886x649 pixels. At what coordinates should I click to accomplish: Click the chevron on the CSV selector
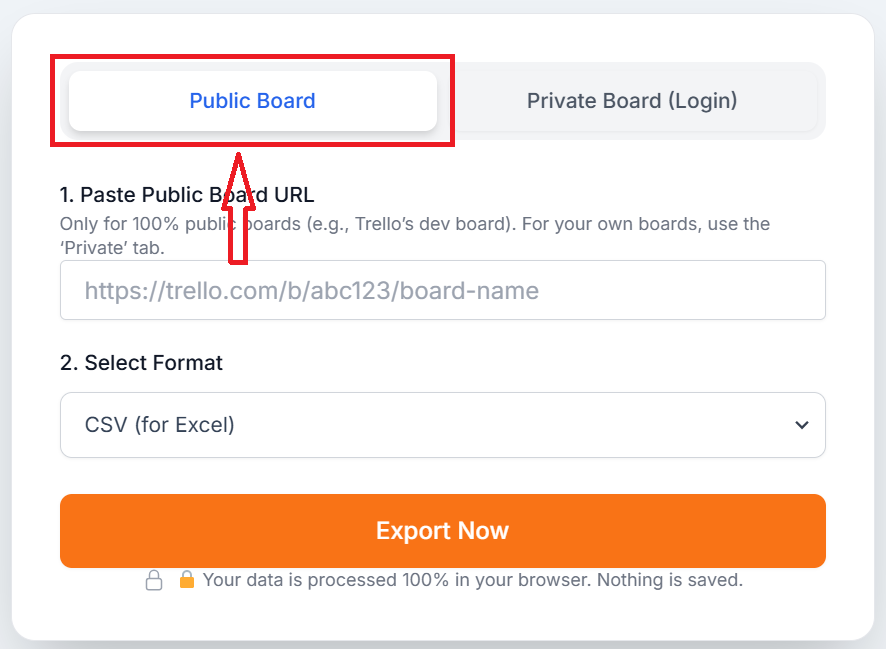point(801,424)
